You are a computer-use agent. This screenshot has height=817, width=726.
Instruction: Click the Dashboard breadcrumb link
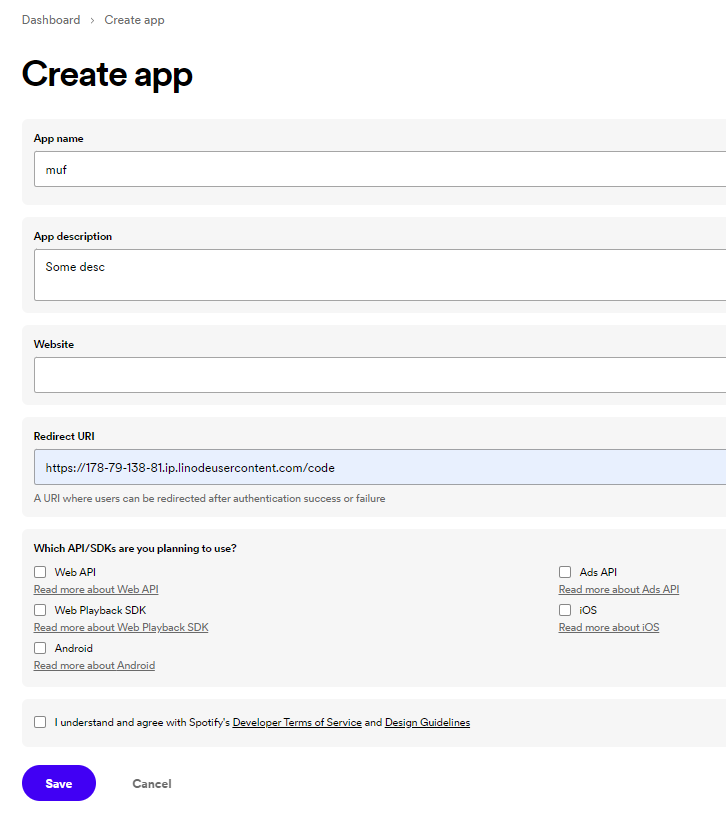pos(51,20)
